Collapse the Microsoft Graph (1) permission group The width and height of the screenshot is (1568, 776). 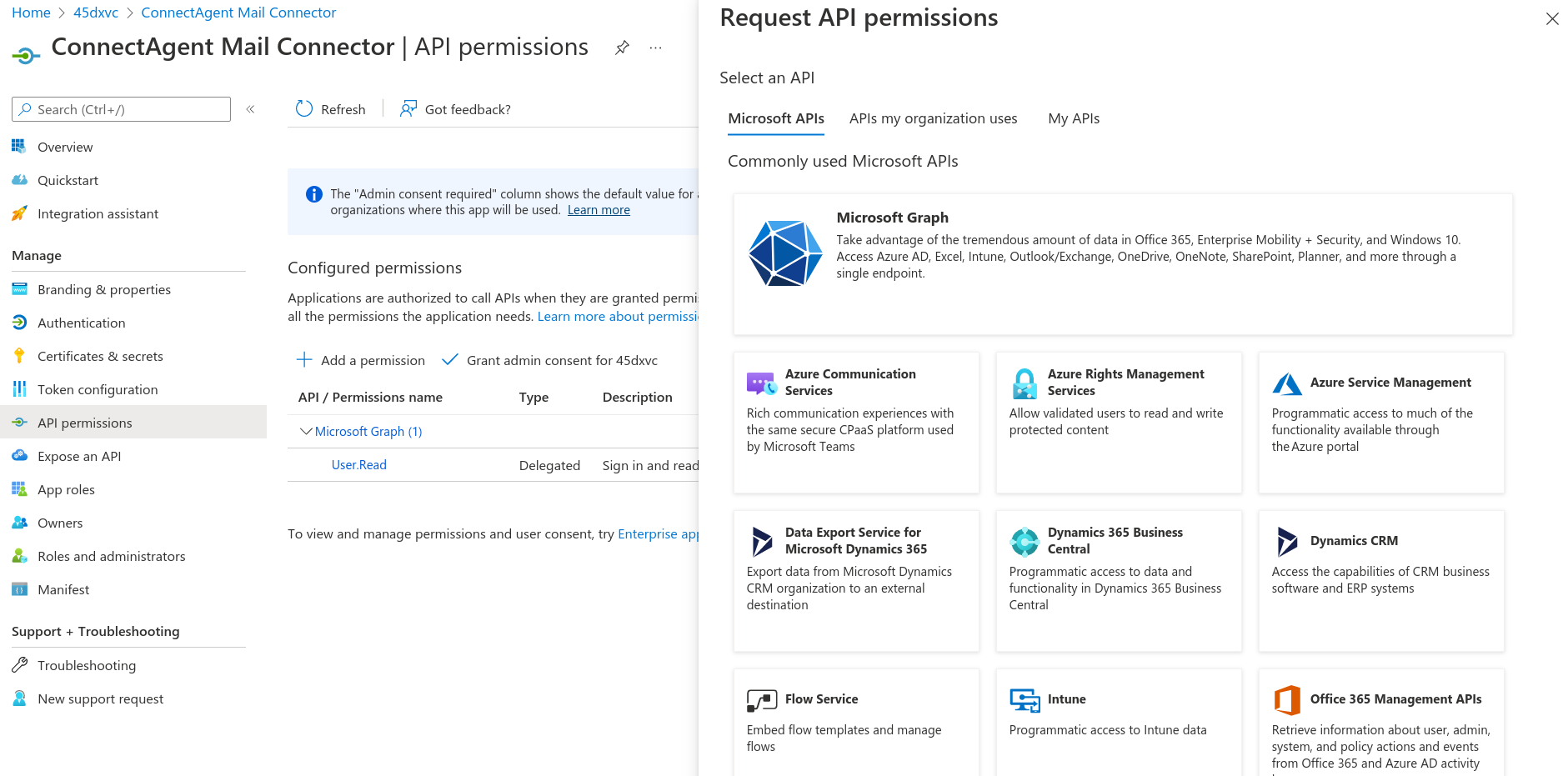click(306, 431)
